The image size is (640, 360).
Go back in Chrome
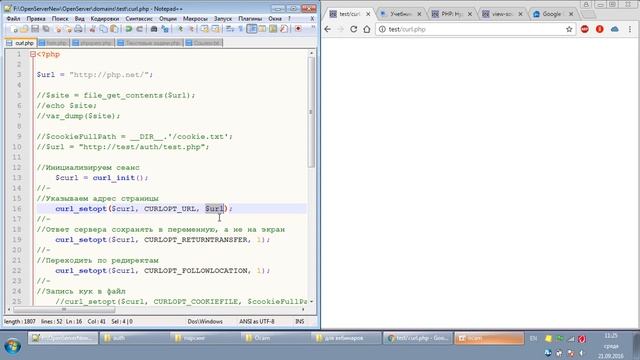(327, 29)
